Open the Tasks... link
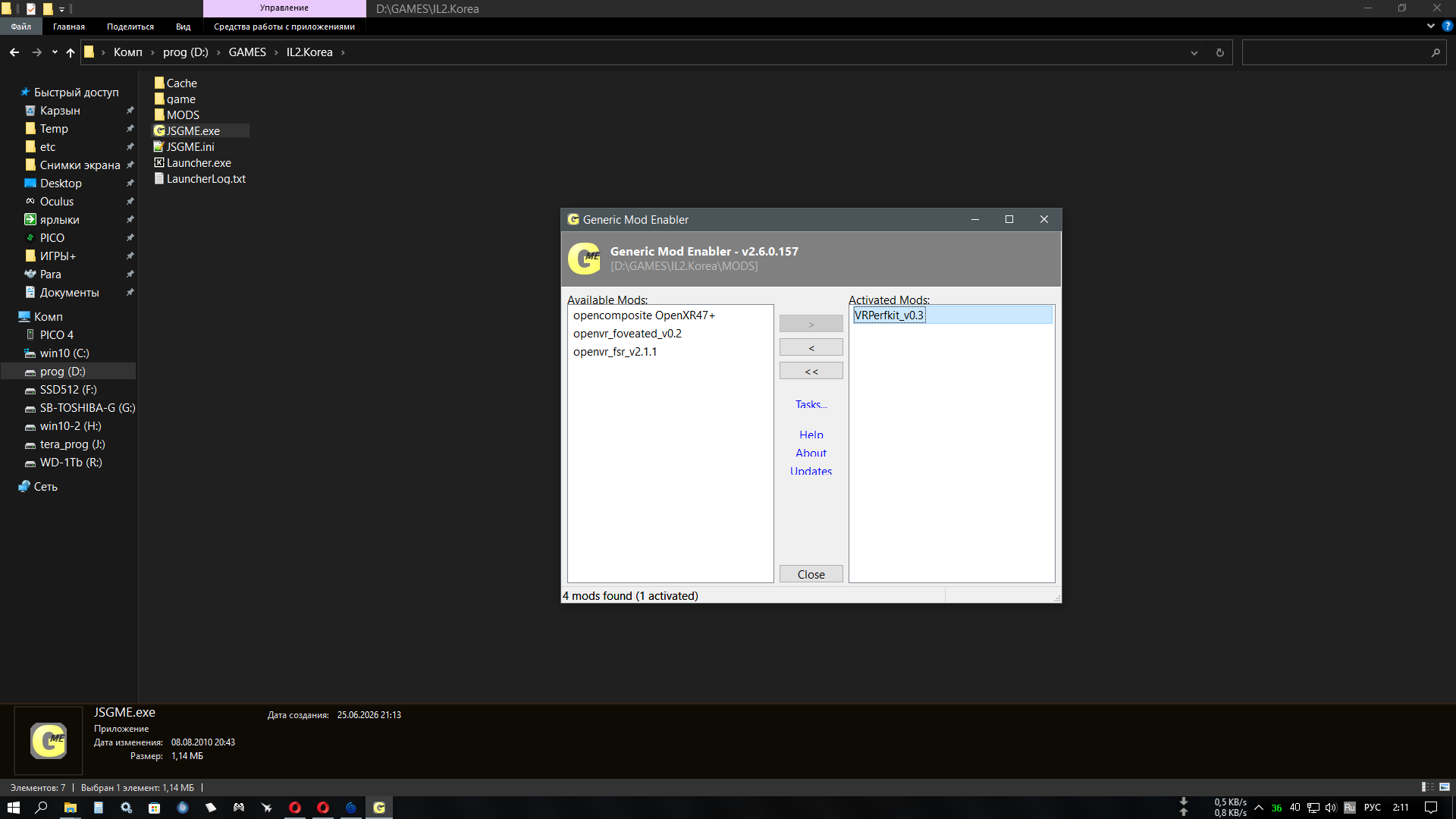 (811, 404)
